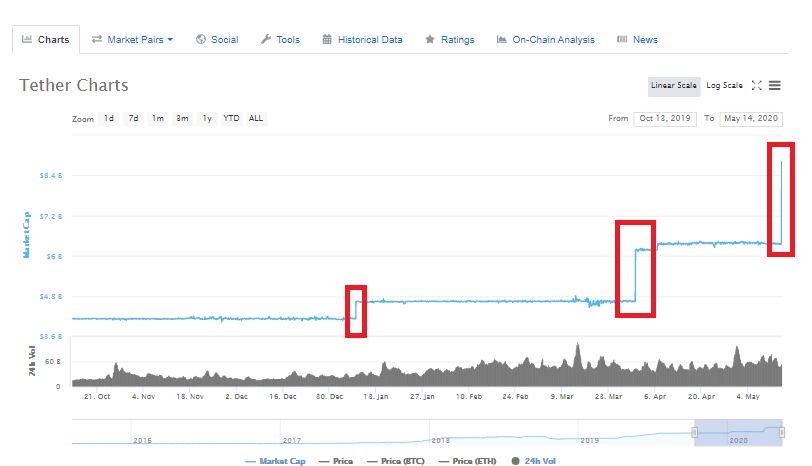Image resolution: width=812 pixels, height=466 pixels.
Task: Click left handle of range navigator
Action: click(694, 432)
